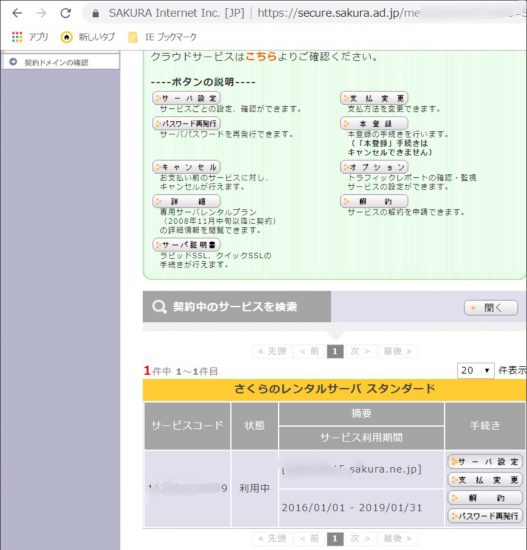The image size is (527, 550).
Task: Go back with the browser back arrow
Action: [17, 13]
